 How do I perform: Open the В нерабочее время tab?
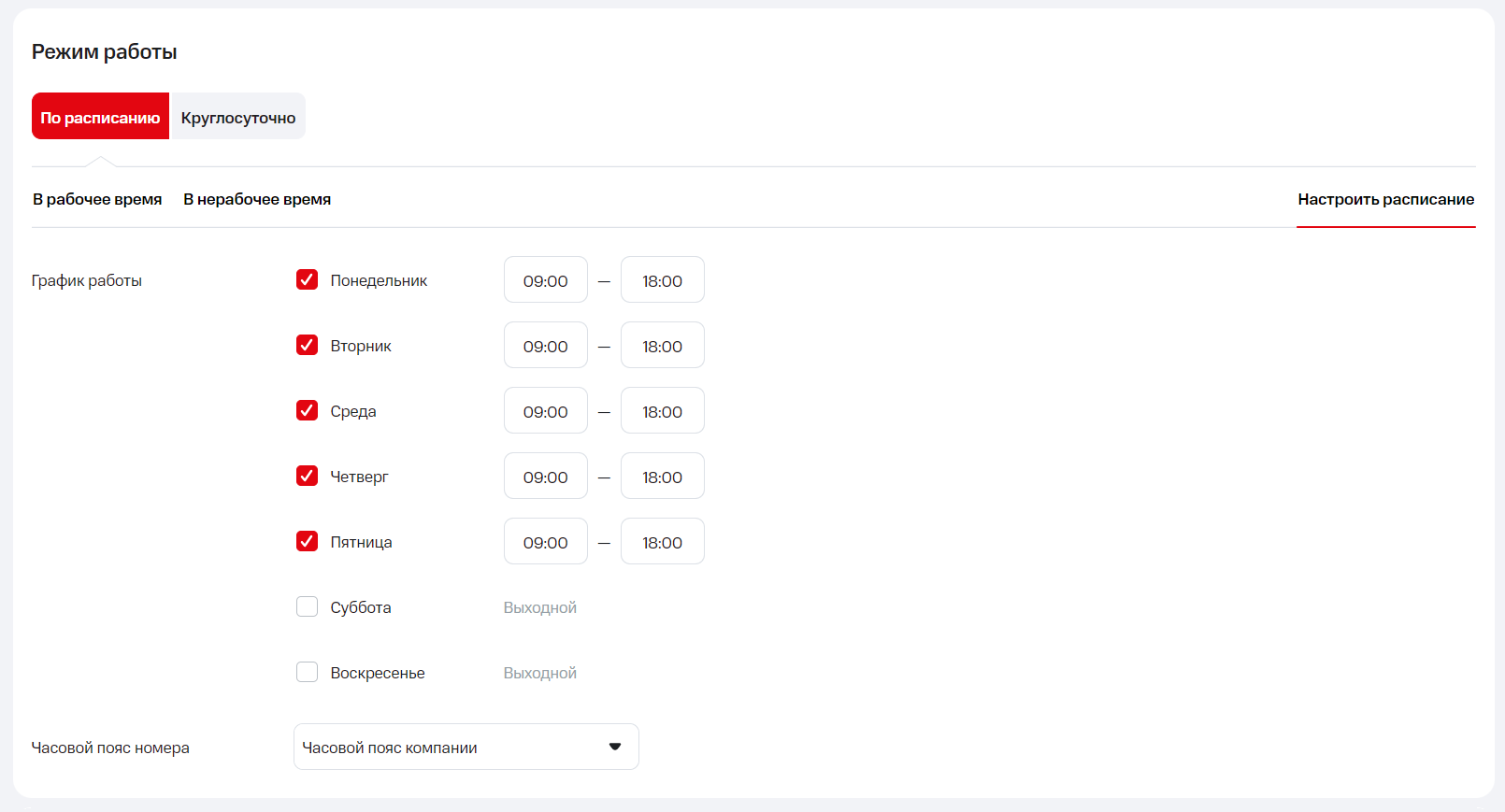point(257,199)
